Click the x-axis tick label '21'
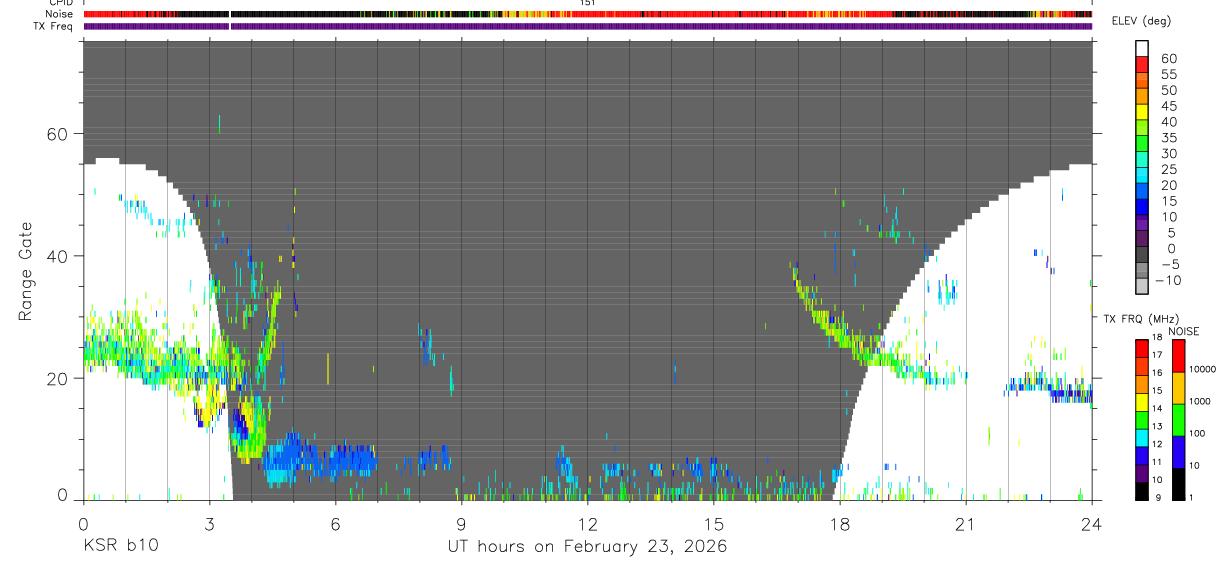 [x=965, y=524]
